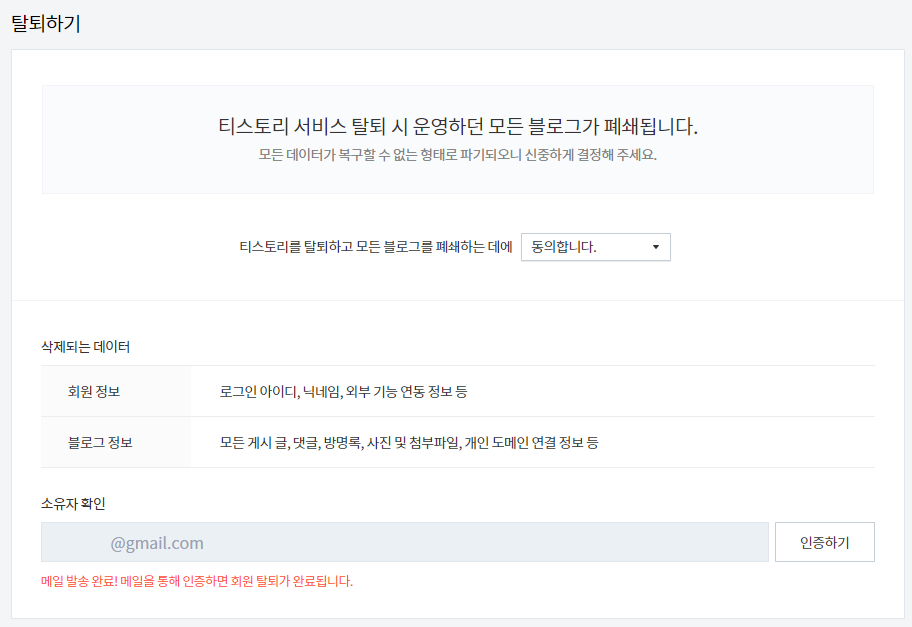Screen dimensions: 912x627
Task: Click the 삭제되는 데이터 section title
Action: pyautogui.click(x=86, y=347)
